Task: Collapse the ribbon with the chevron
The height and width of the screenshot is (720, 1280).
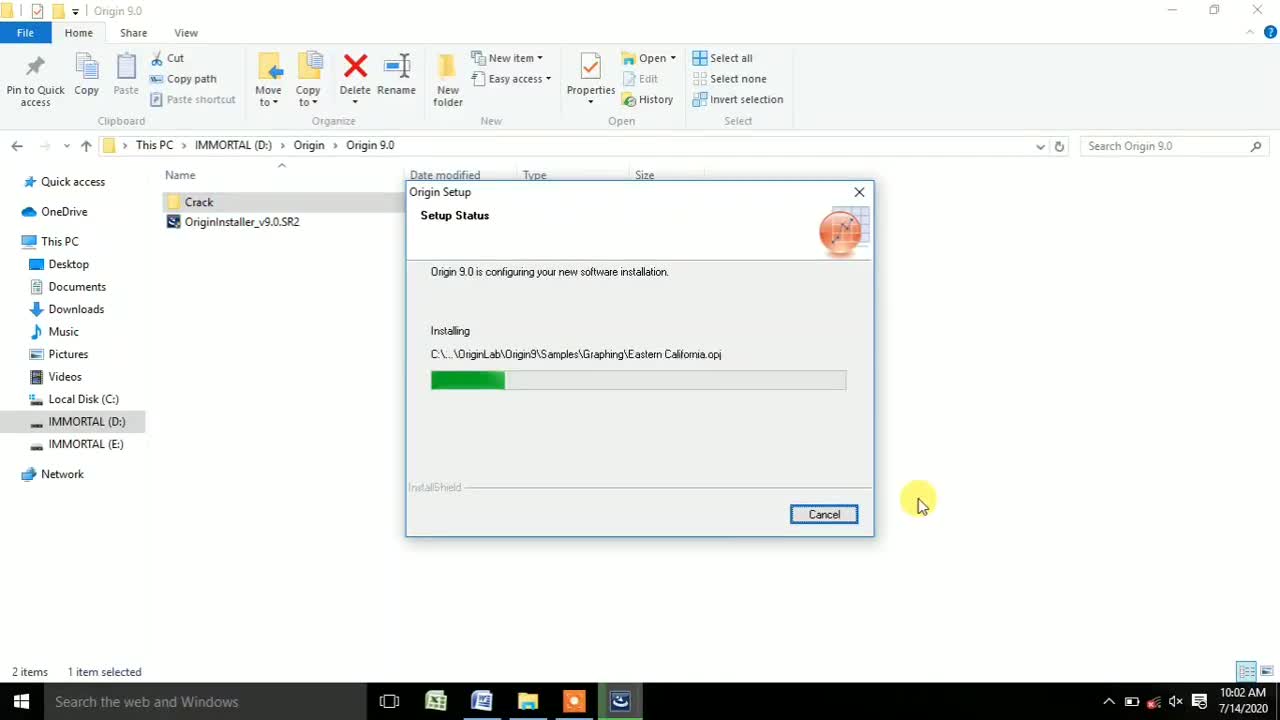Action: click(x=1251, y=33)
